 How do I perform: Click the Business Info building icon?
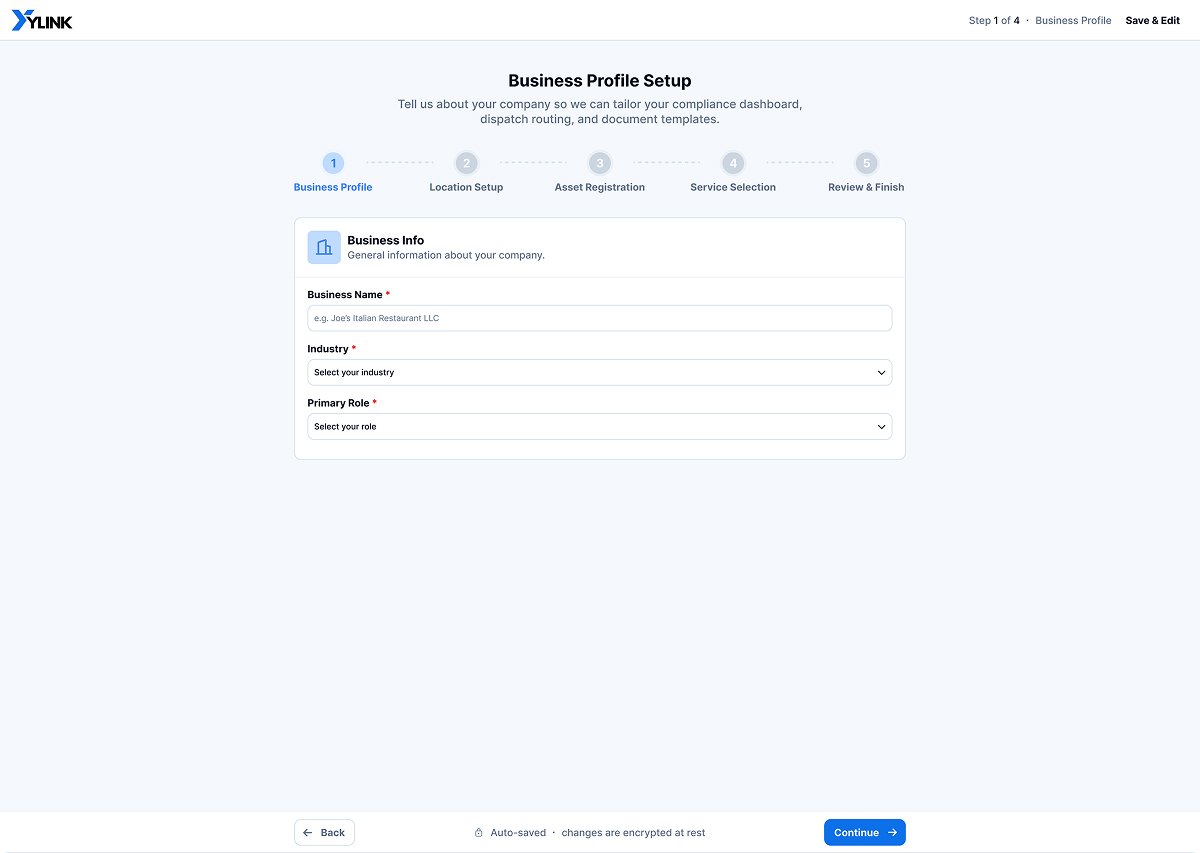[324, 247]
